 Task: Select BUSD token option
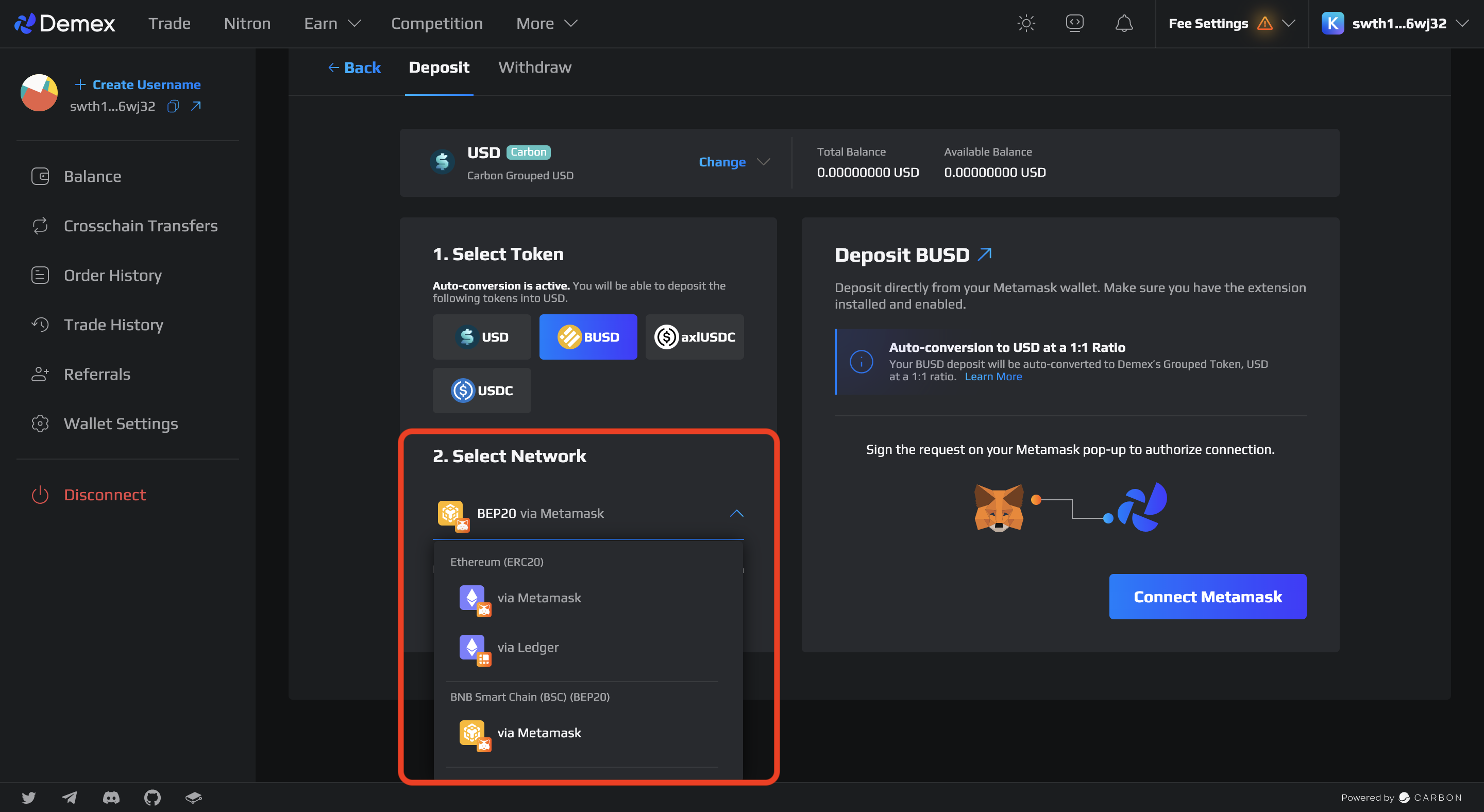pyautogui.click(x=587, y=337)
